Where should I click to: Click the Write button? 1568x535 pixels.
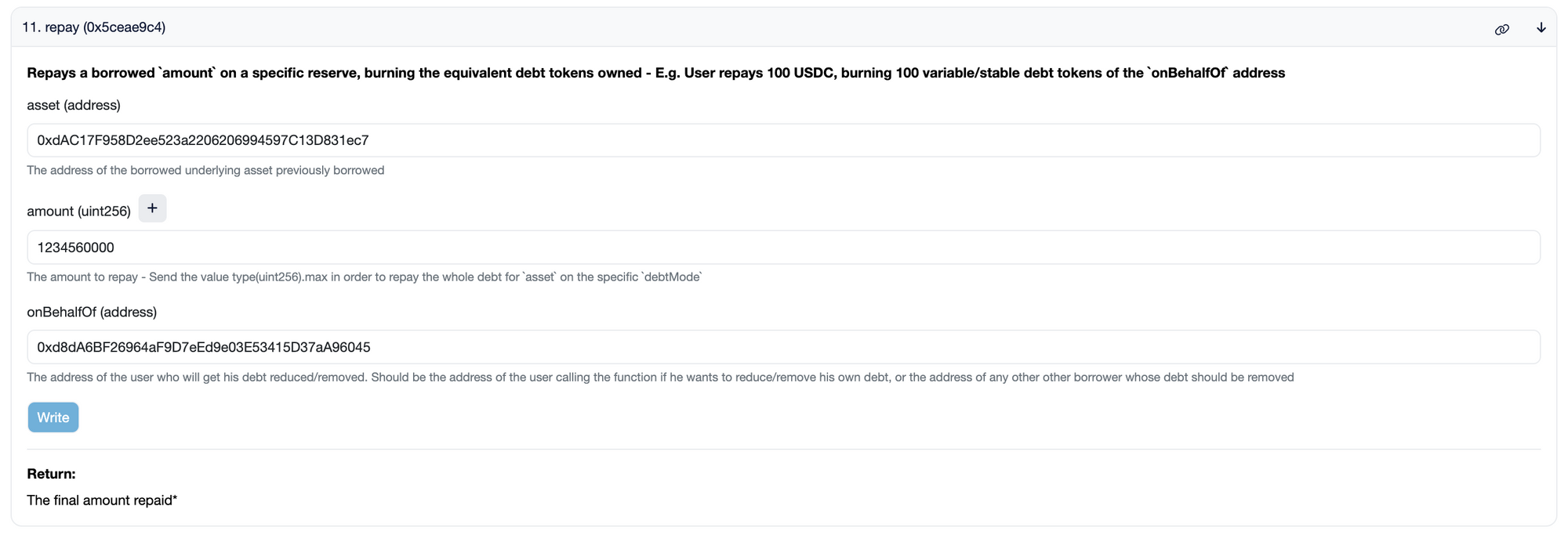pos(53,418)
